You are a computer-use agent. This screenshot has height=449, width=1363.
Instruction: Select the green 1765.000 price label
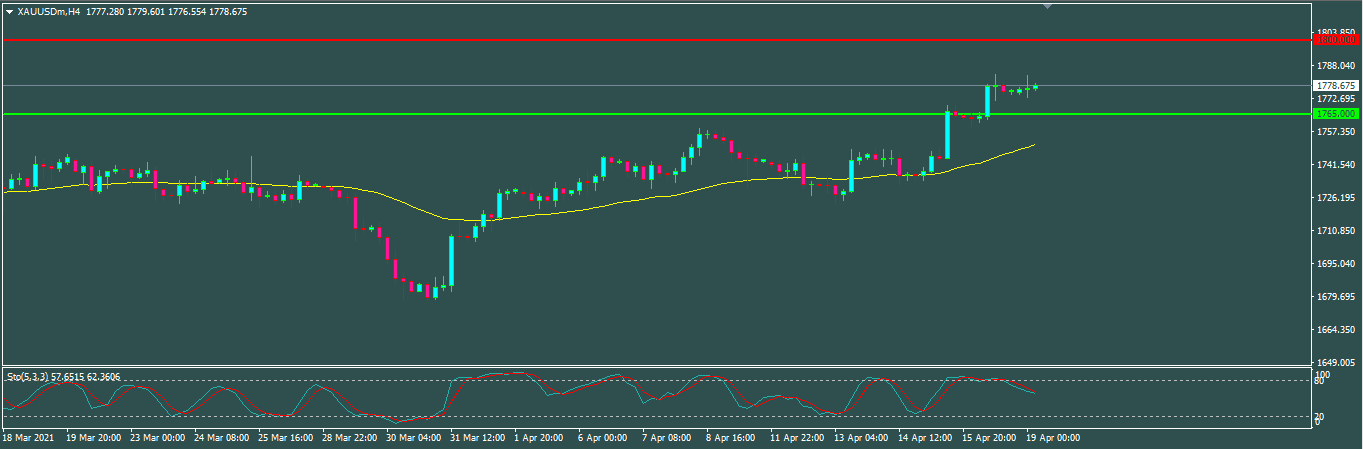pos(1336,114)
